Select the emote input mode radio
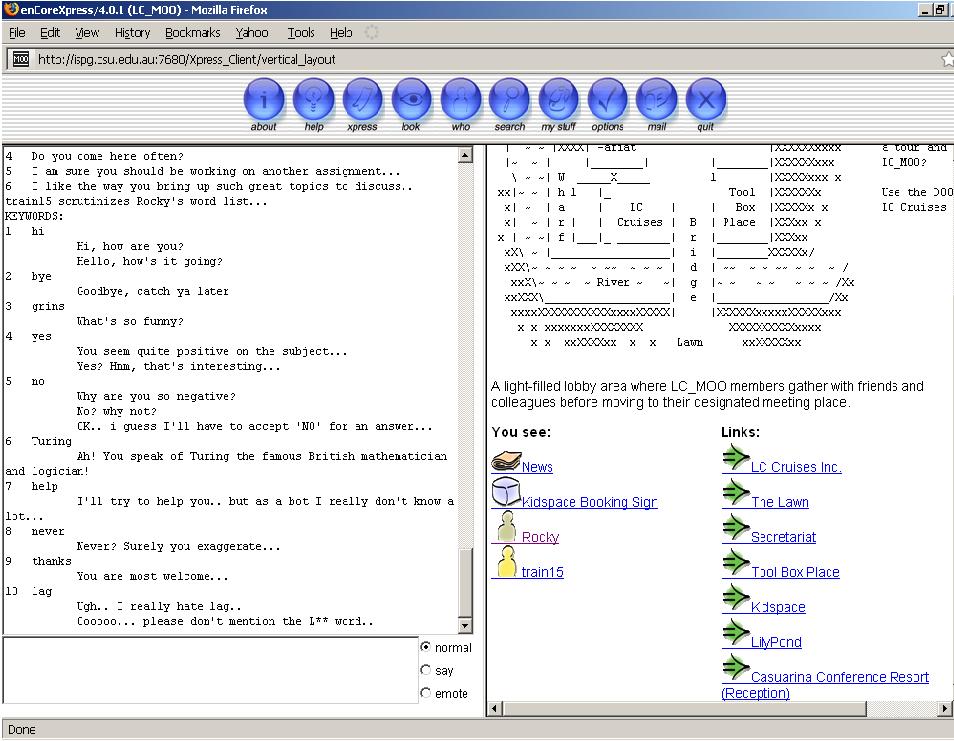The height and width of the screenshot is (741, 954). pos(425,693)
